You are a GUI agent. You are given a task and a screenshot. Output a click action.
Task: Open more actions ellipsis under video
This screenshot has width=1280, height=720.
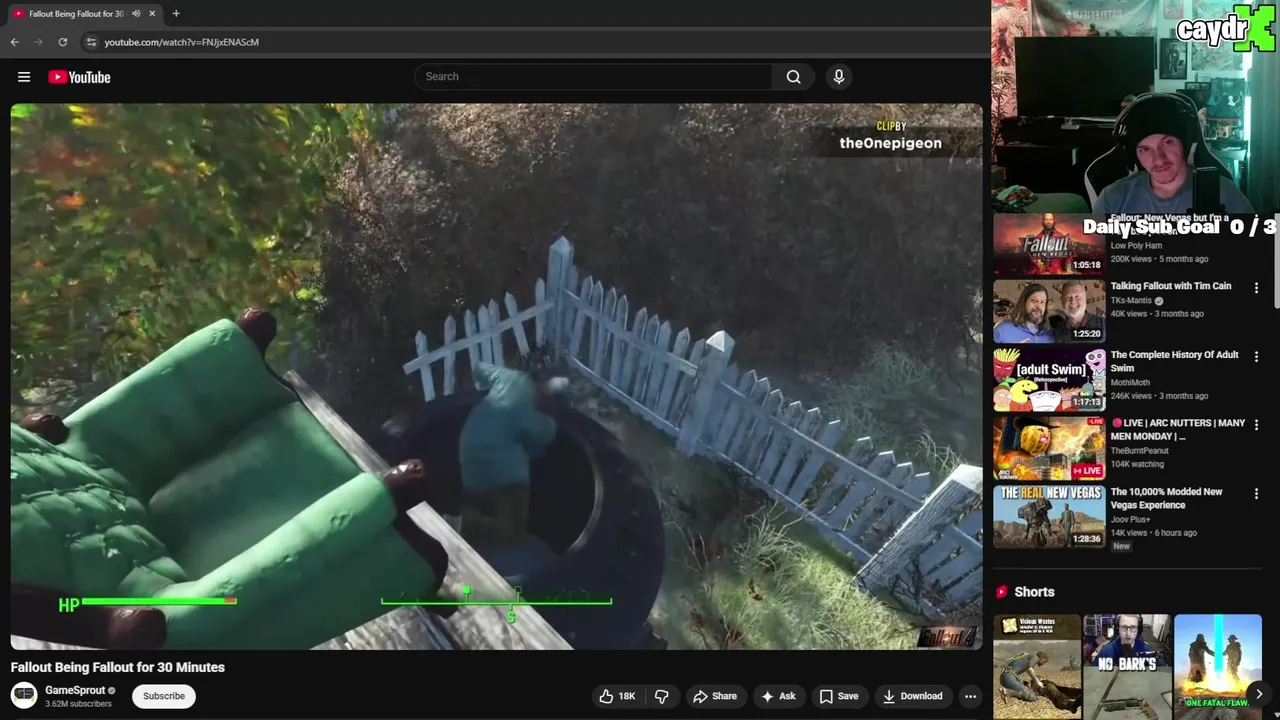(x=970, y=696)
